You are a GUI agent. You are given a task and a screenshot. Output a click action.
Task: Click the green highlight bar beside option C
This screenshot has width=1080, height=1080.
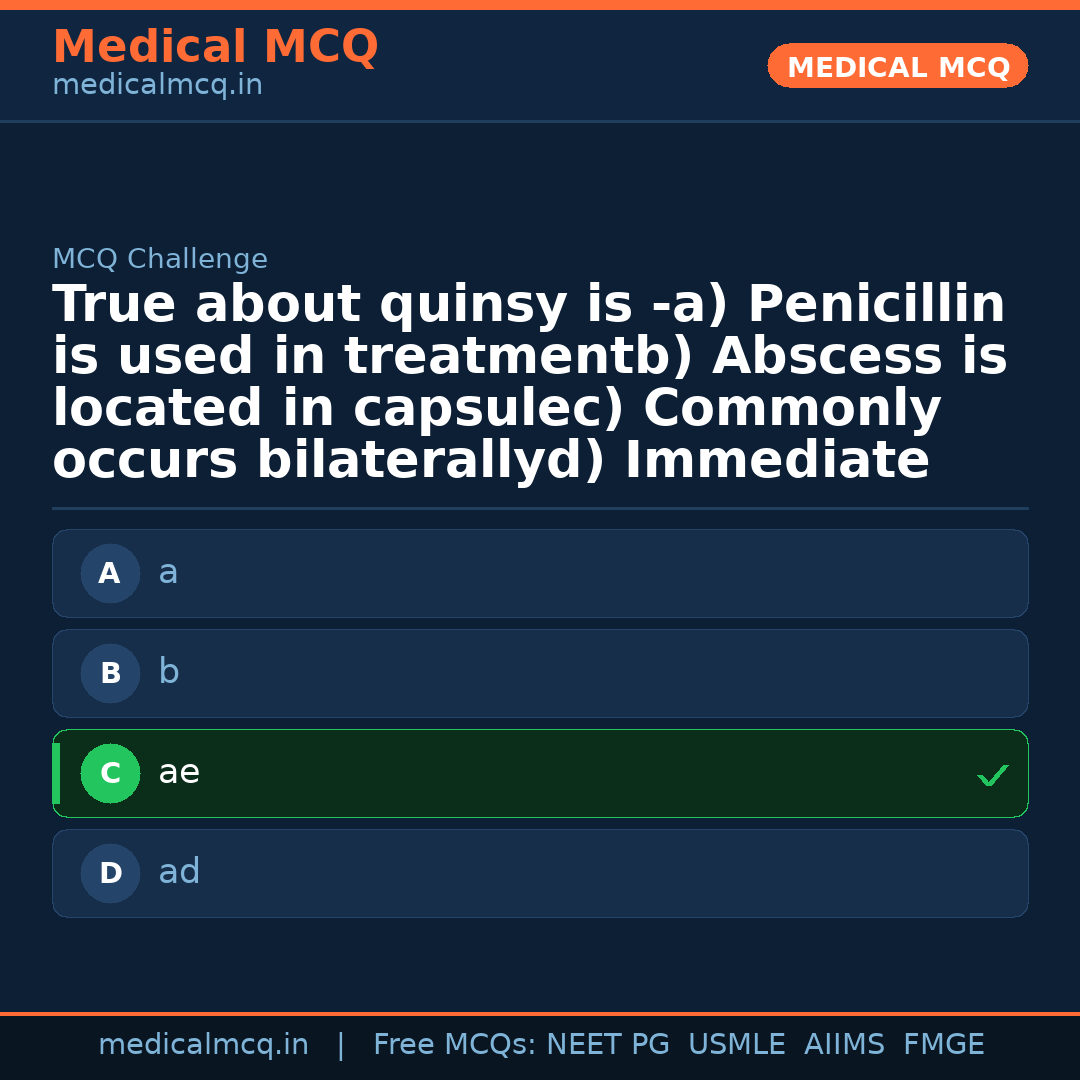pyautogui.click(x=55, y=773)
